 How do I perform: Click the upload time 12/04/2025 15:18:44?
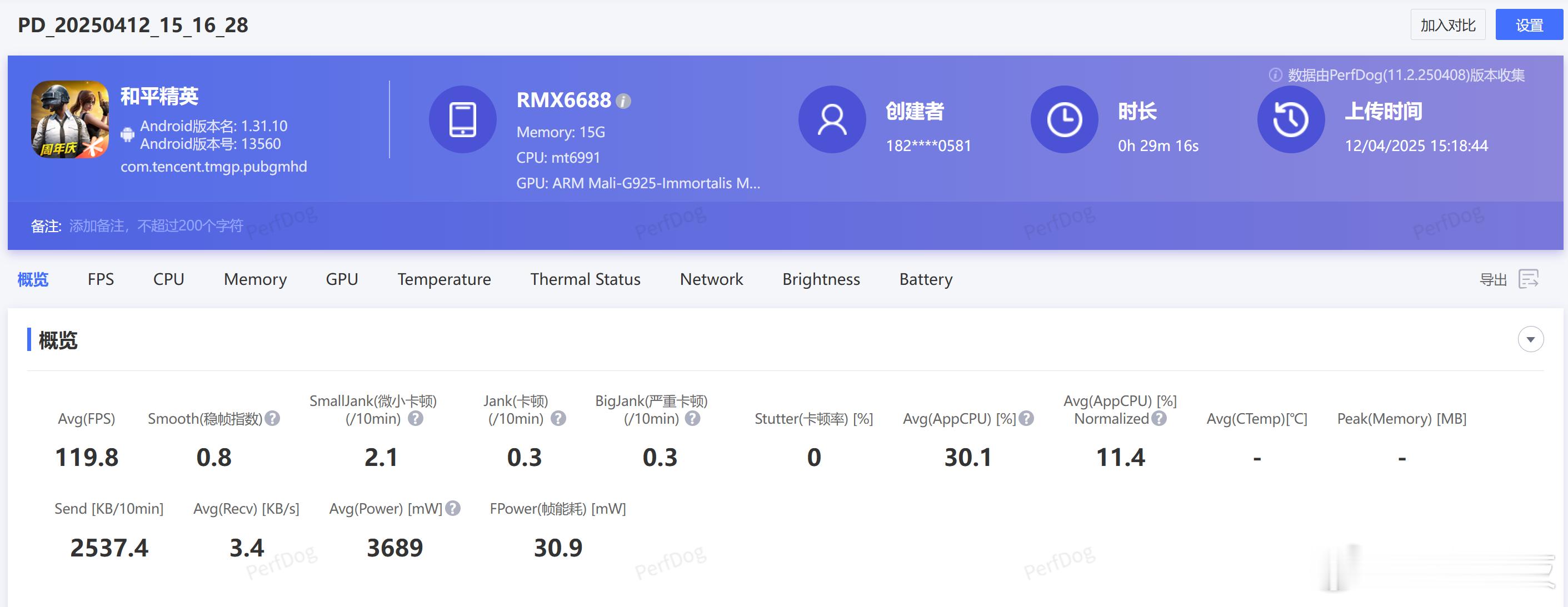coord(1416,146)
